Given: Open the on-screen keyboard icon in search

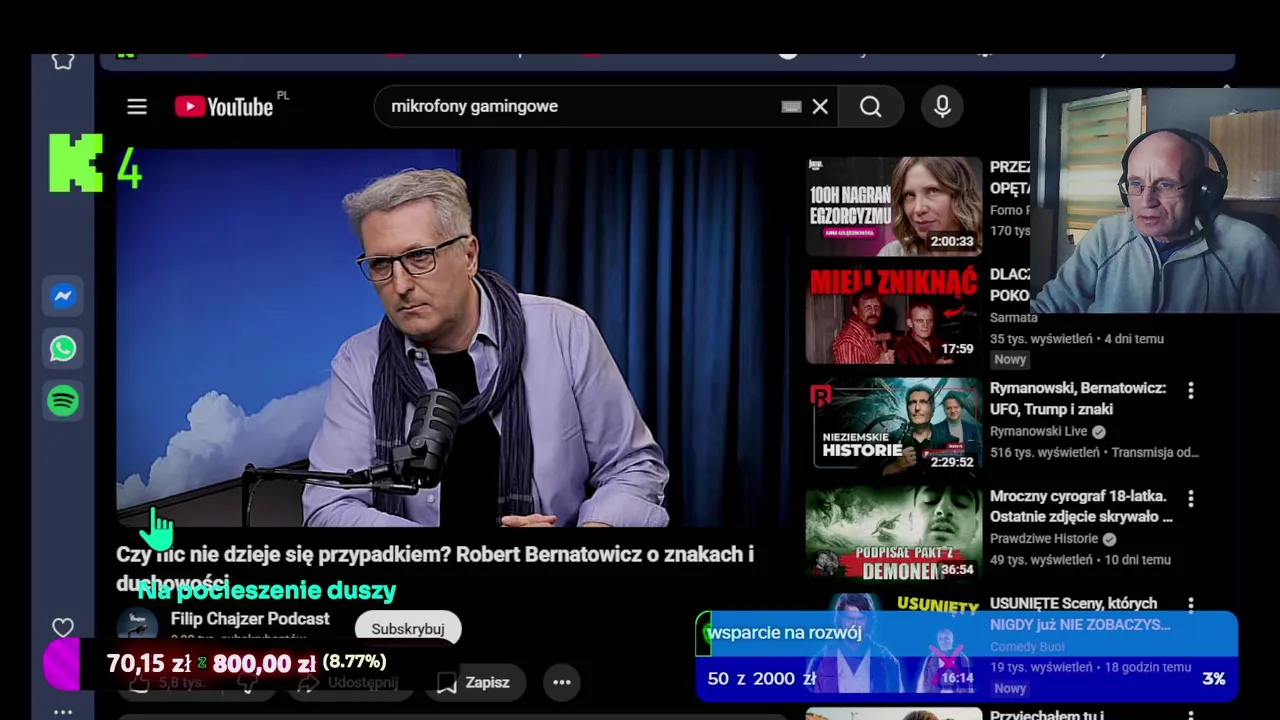Looking at the screenshot, I should (791, 107).
